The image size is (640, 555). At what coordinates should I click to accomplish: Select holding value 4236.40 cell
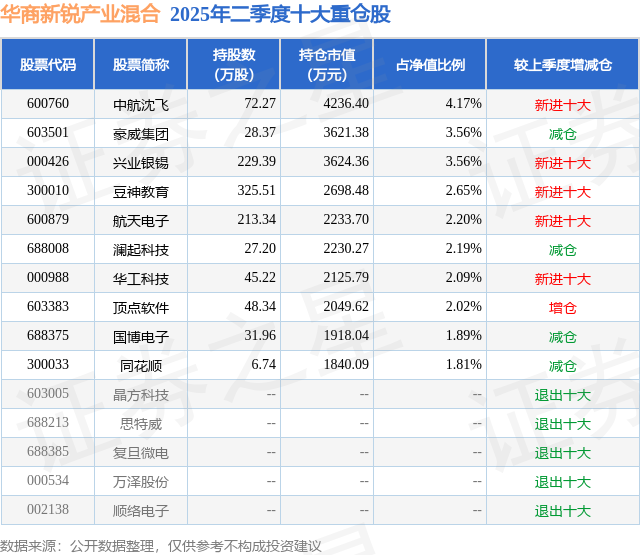(x=346, y=104)
